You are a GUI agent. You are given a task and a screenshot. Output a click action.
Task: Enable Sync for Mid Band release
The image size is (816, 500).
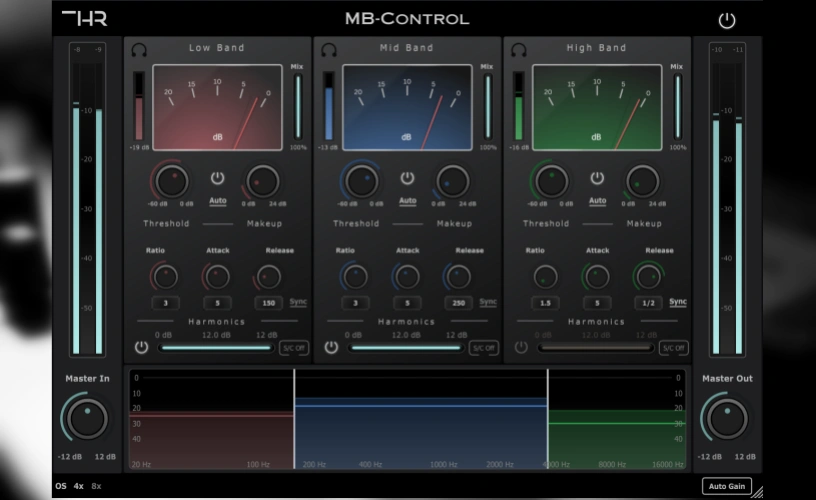pos(488,302)
